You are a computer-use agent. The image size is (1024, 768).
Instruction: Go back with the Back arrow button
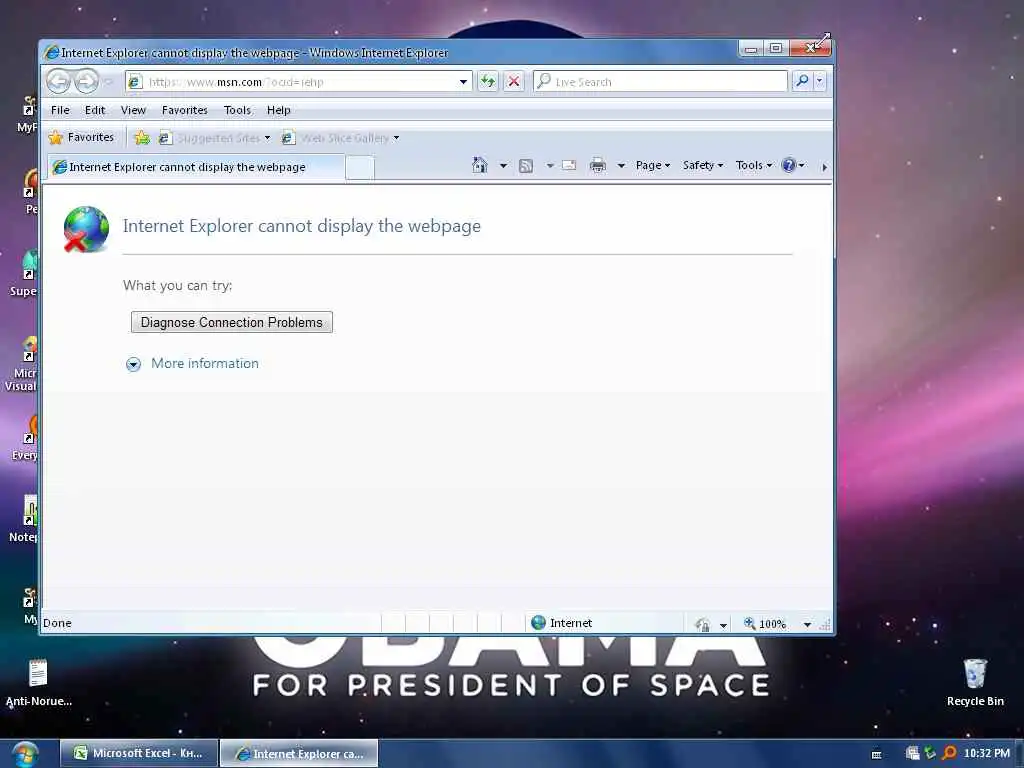pos(58,82)
